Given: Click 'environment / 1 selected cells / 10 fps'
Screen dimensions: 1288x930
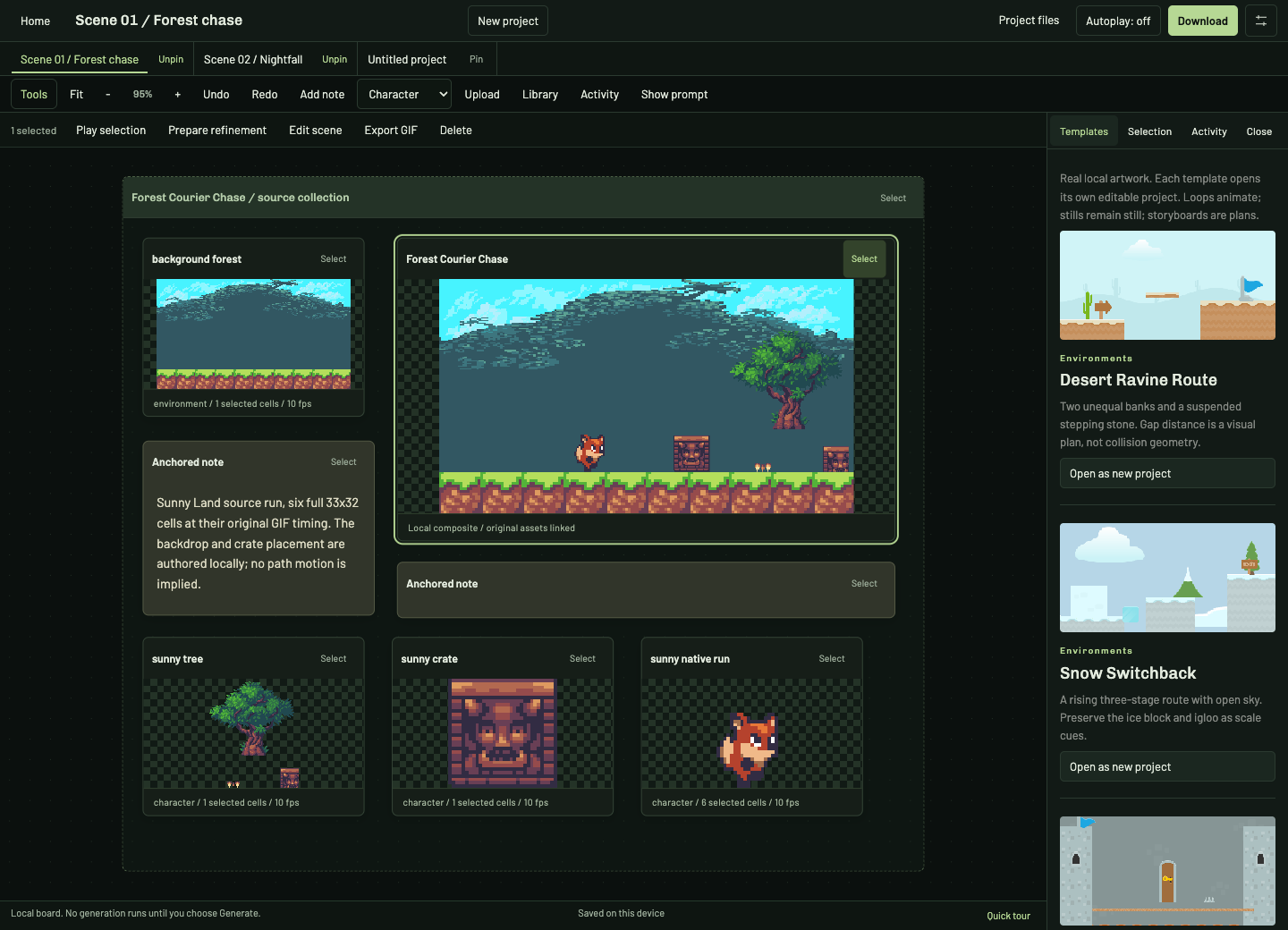Looking at the screenshot, I should [233, 403].
